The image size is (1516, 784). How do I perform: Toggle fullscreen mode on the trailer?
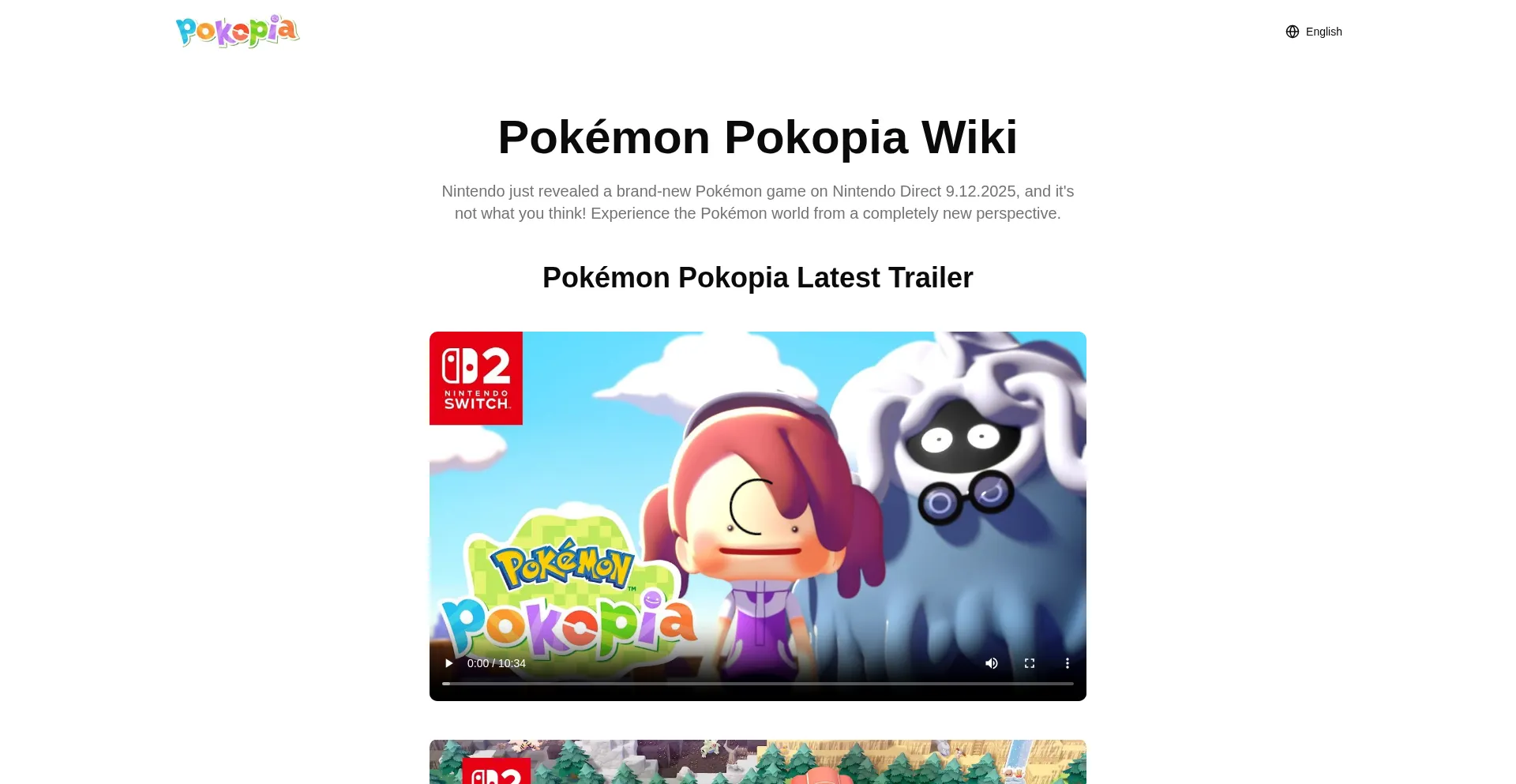(x=1030, y=663)
